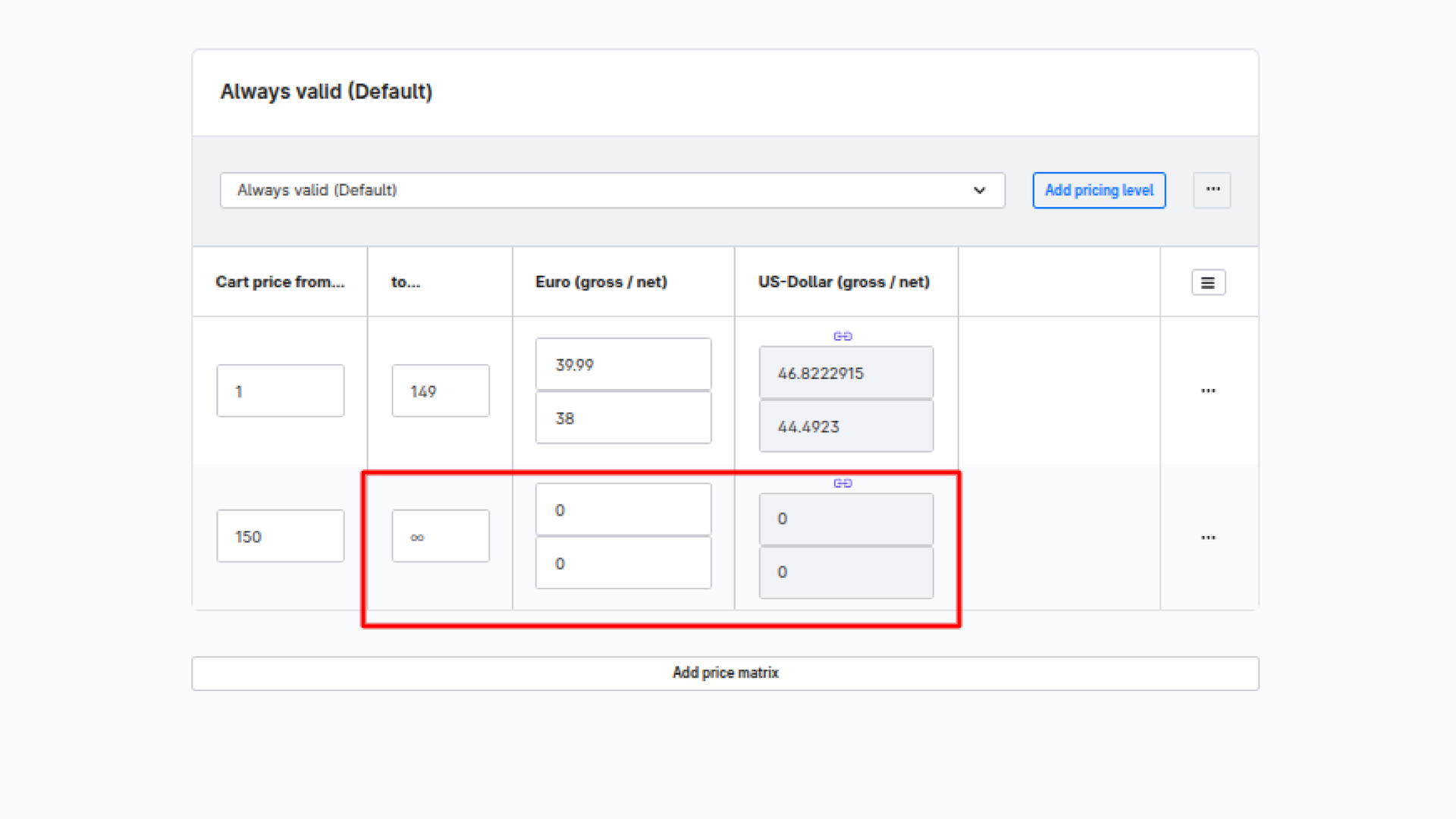Click the Cart price from field containing 1
The width and height of the screenshot is (1456, 819).
[x=281, y=391]
